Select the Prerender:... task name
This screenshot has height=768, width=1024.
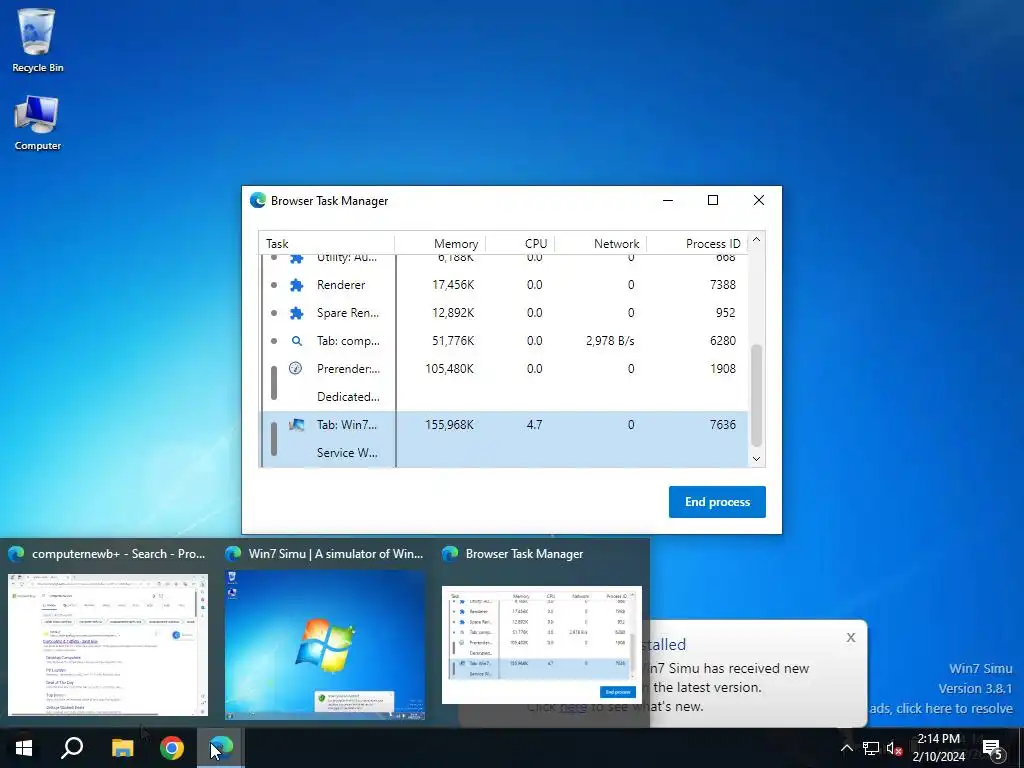tap(348, 369)
